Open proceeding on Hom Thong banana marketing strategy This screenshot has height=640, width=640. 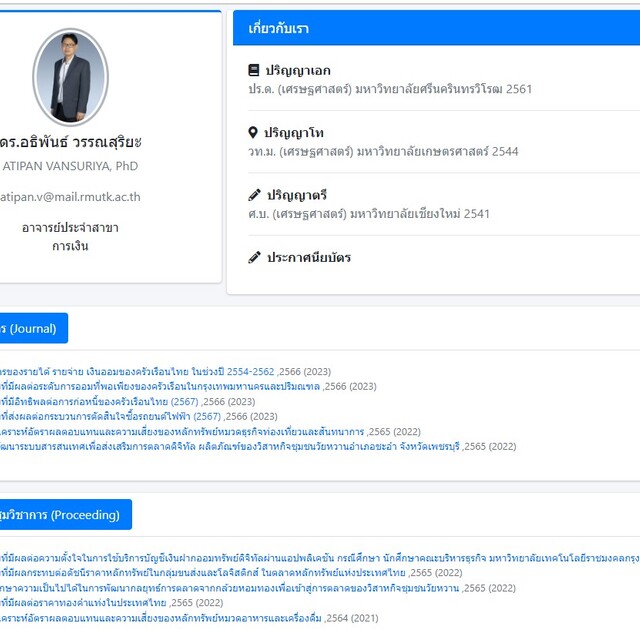pos(230,588)
